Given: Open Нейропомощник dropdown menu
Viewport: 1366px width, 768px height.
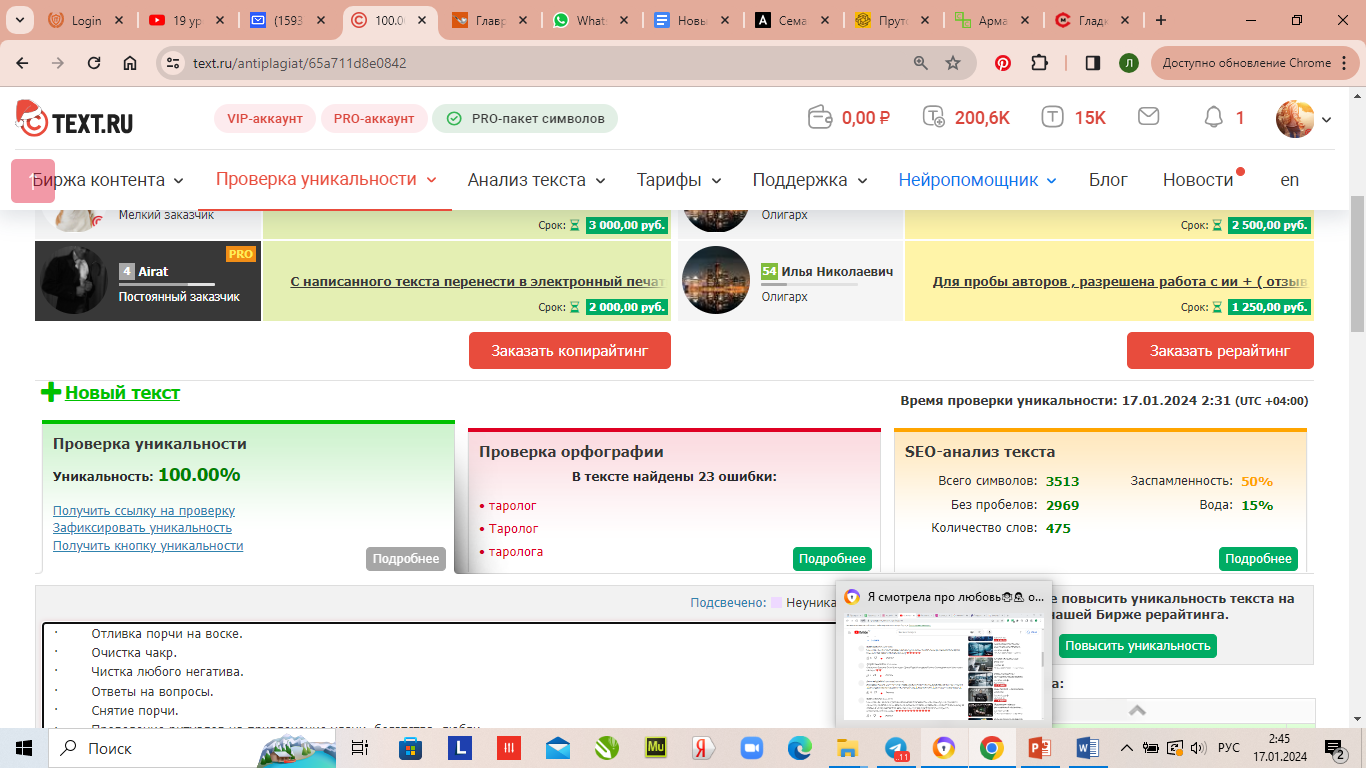Looking at the screenshot, I should click(977, 180).
